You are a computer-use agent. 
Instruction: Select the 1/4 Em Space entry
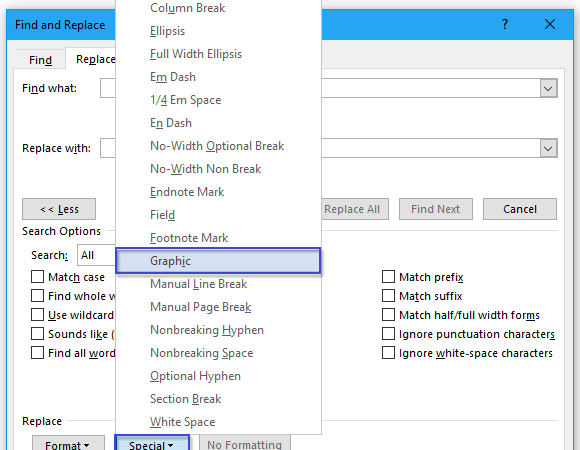point(218,100)
